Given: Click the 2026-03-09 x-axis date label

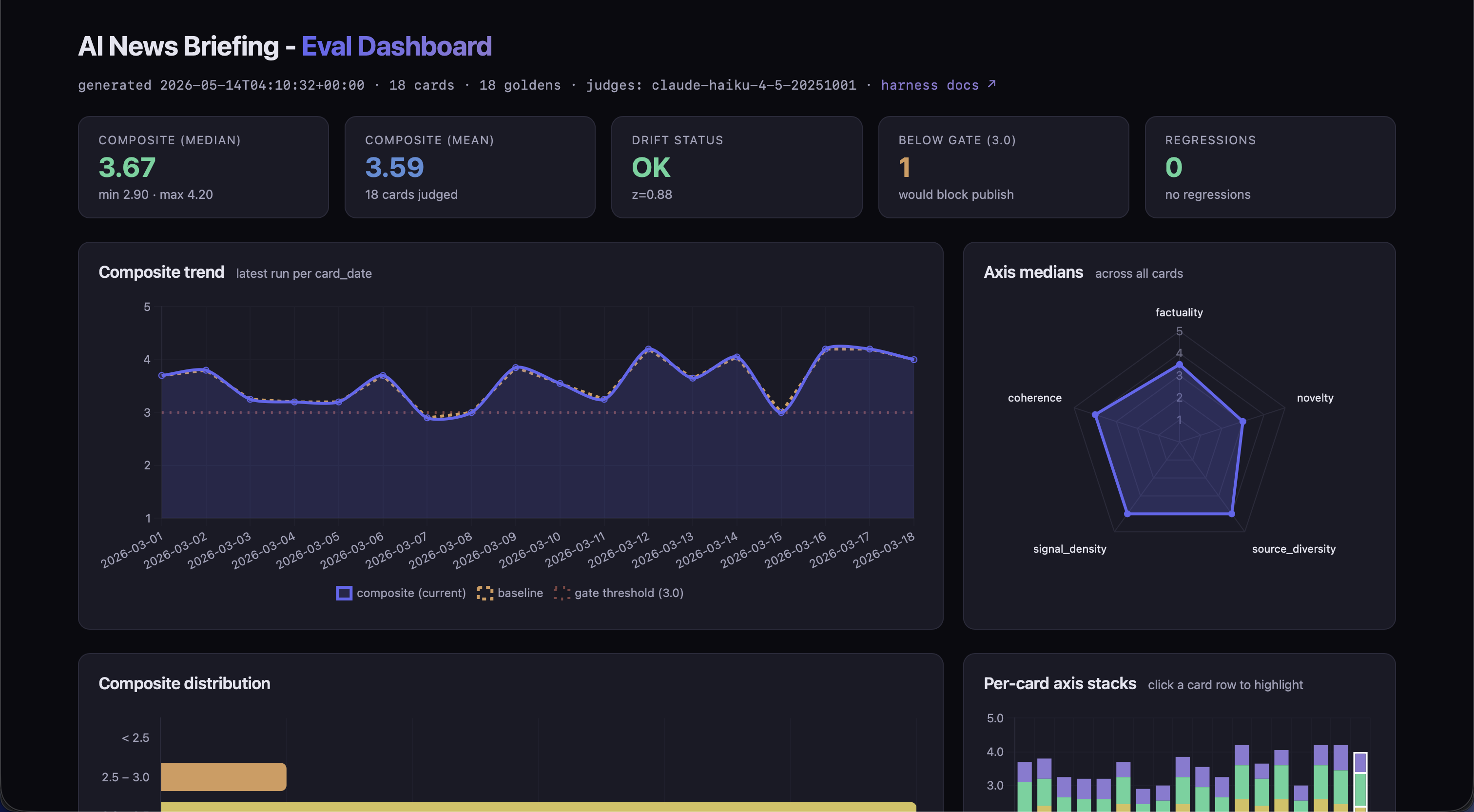Looking at the screenshot, I should (x=485, y=550).
